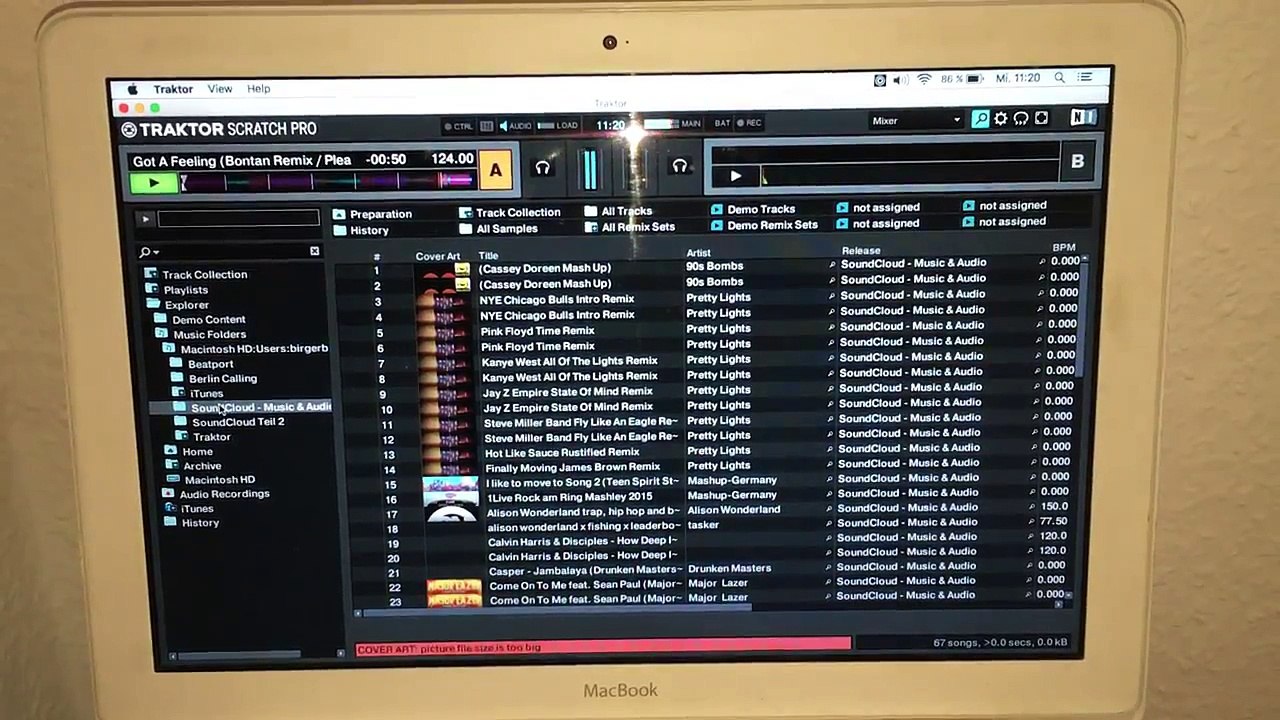Viewport: 1280px width, 720px height.
Task: Select the All Samples favorite
Action: coord(499,229)
